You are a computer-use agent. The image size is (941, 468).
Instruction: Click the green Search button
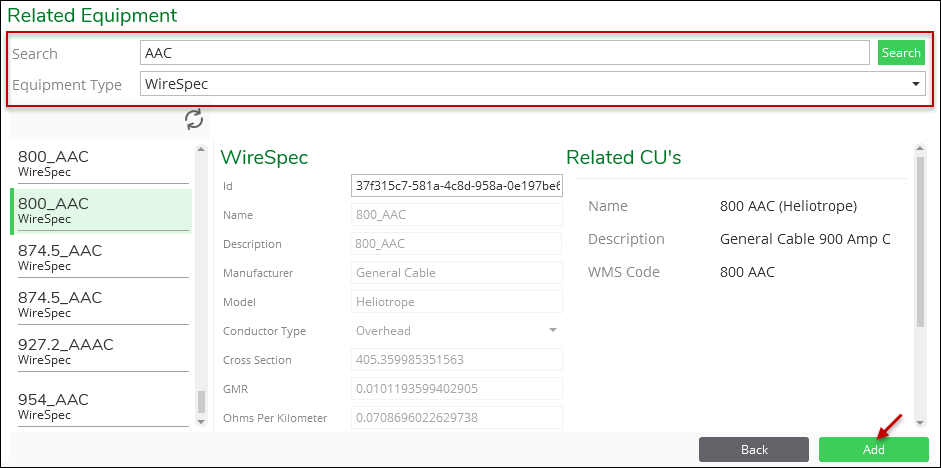pyautogui.click(x=901, y=53)
